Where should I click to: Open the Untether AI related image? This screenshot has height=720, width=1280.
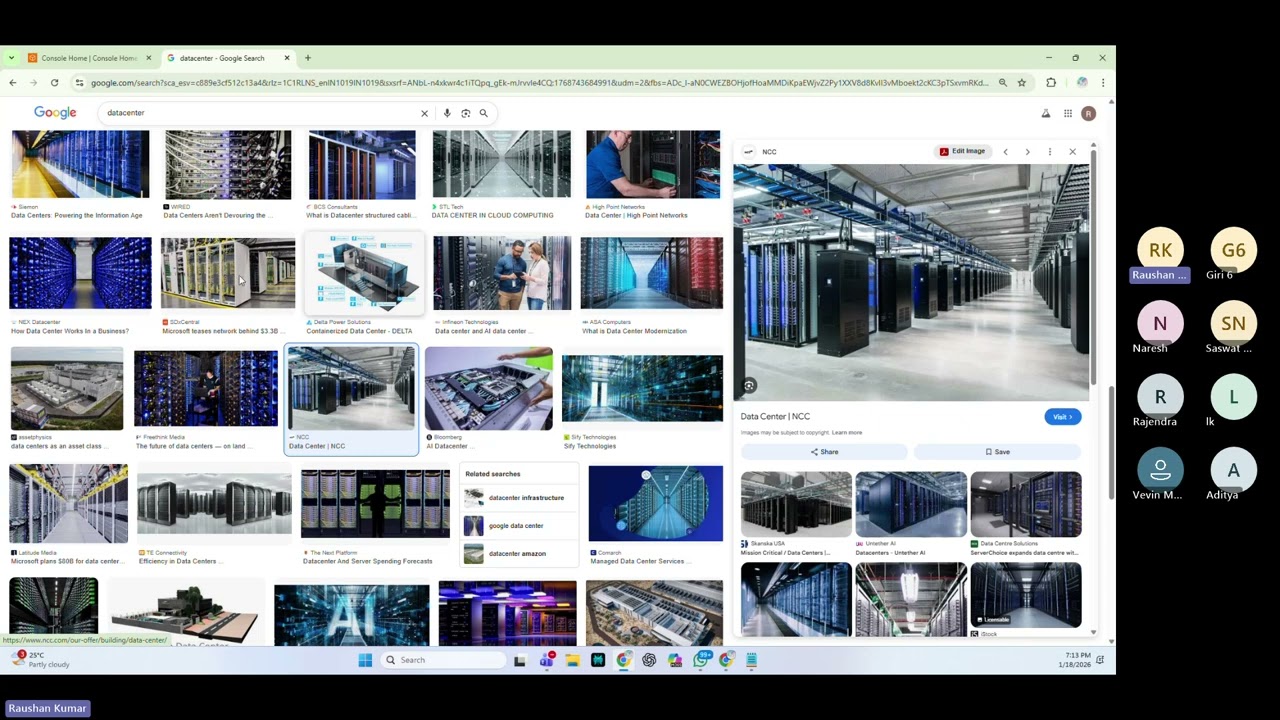pyautogui.click(x=911, y=505)
